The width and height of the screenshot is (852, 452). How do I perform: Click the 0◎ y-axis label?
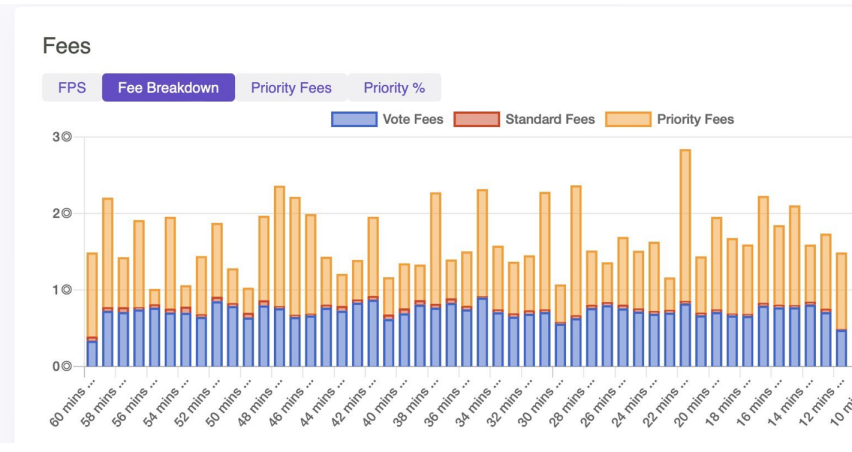[x=62, y=367]
